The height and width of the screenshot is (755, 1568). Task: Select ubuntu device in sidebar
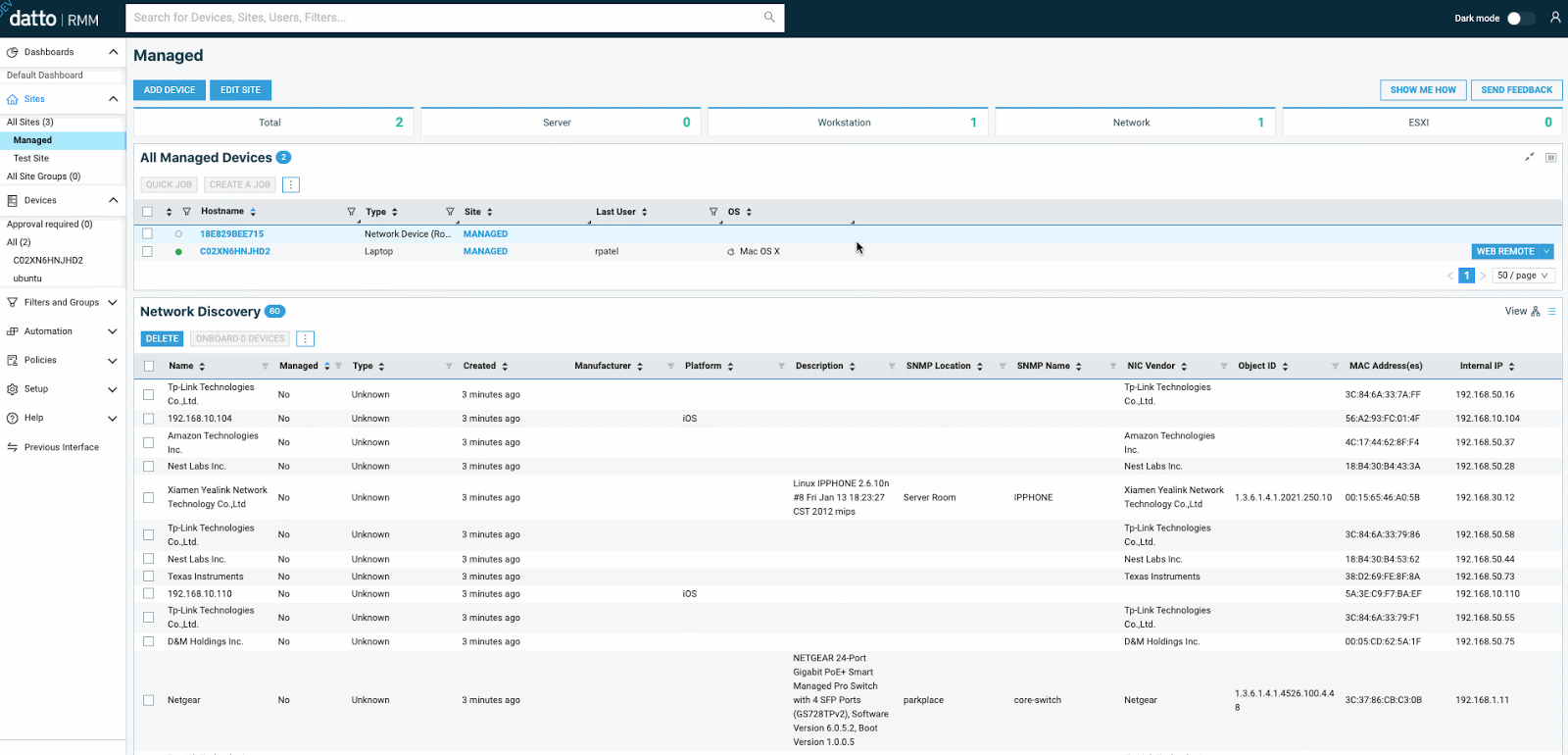(27, 278)
